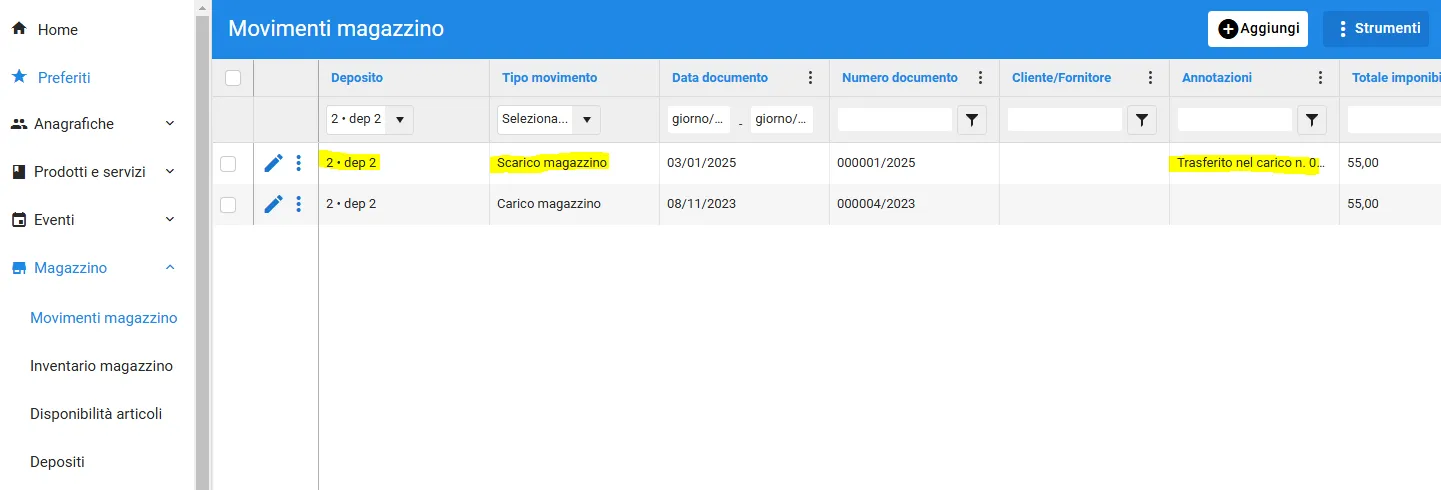Open Annotazioni column menu
The image size is (1441, 490).
coord(1320,78)
